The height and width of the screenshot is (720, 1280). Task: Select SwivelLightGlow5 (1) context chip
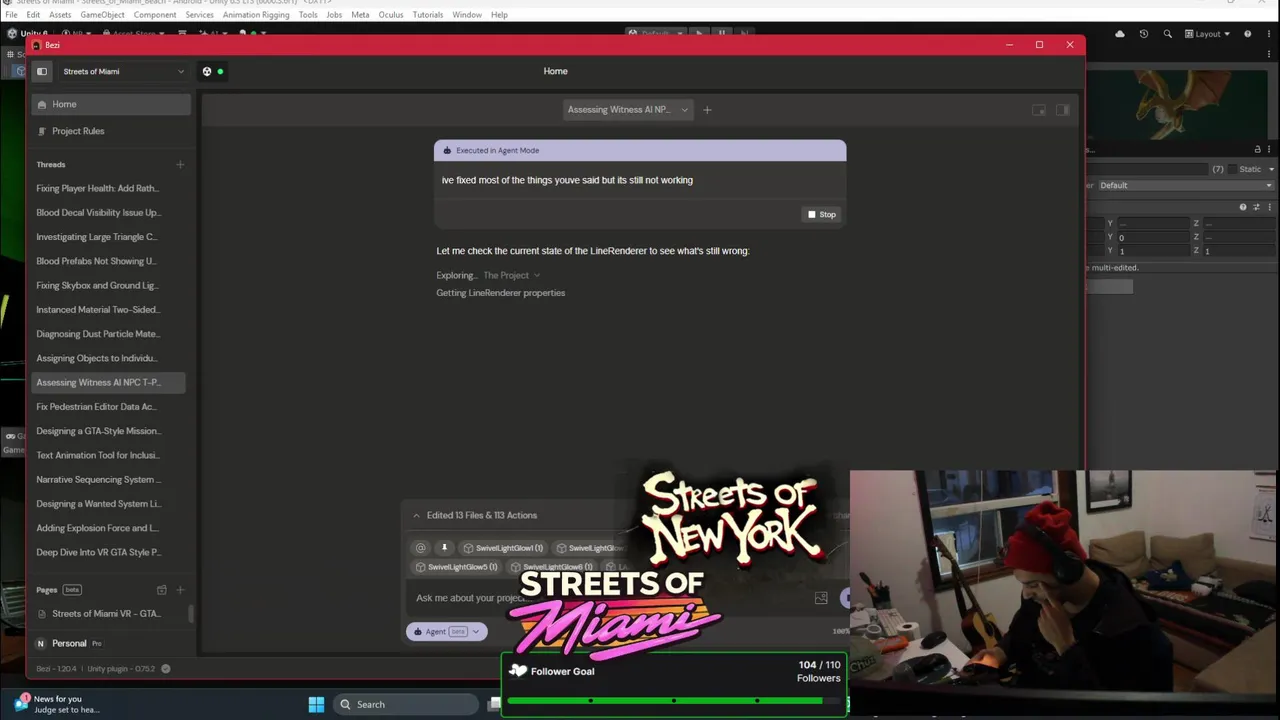tap(457, 567)
